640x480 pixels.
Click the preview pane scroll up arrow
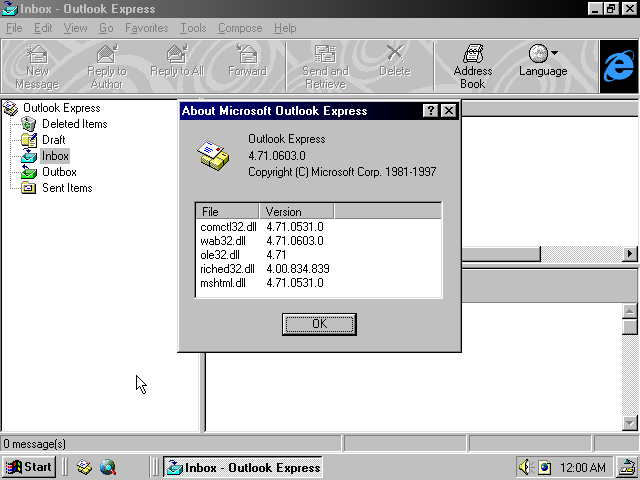click(630, 311)
